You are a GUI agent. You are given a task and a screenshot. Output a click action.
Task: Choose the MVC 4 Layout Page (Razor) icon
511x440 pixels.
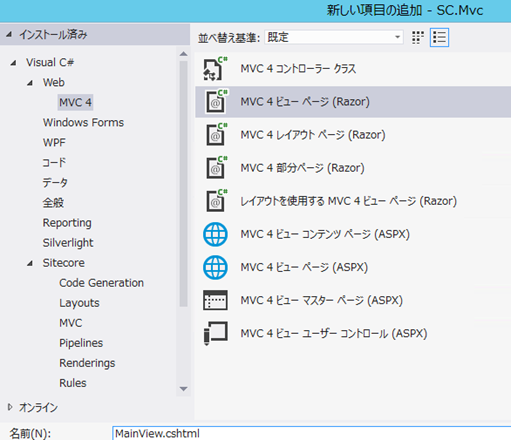pyautogui.click(x=216, y=135)
